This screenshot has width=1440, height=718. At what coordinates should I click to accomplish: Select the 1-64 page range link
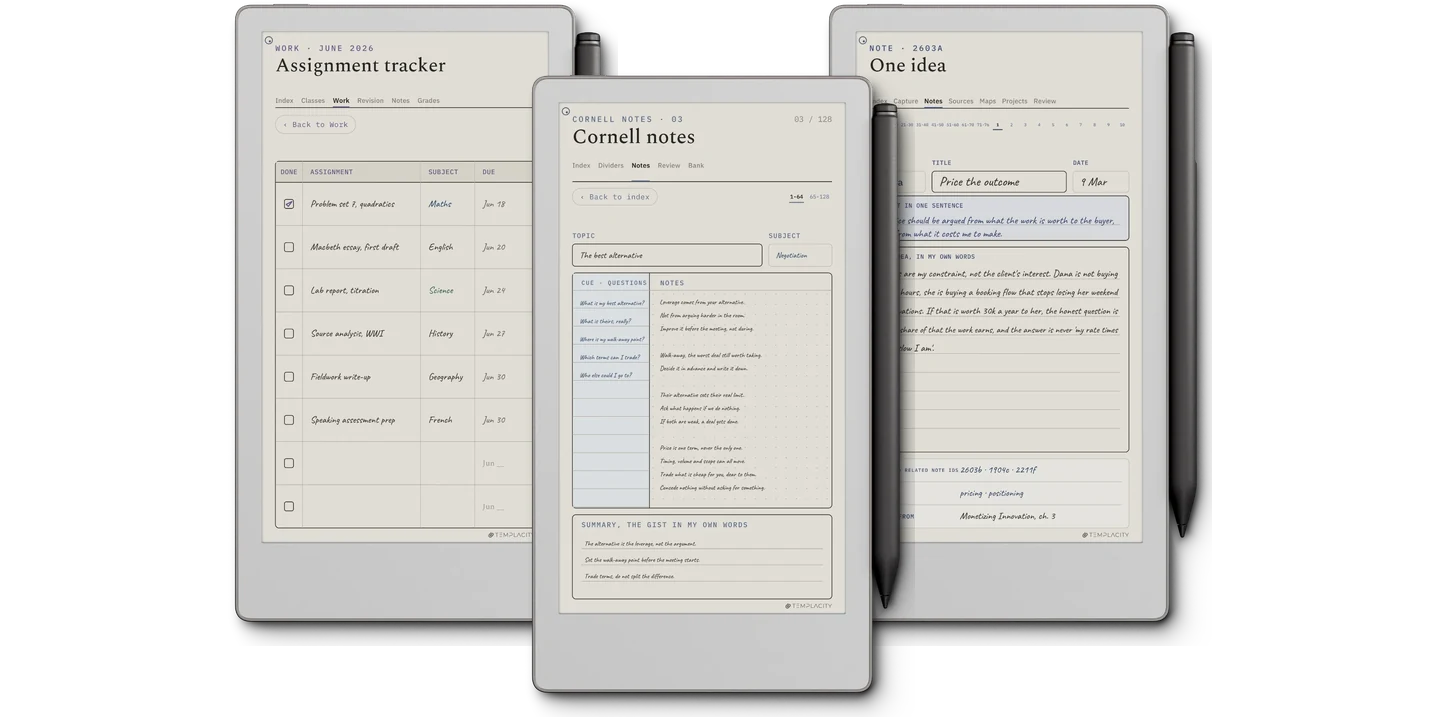(796, 197)
